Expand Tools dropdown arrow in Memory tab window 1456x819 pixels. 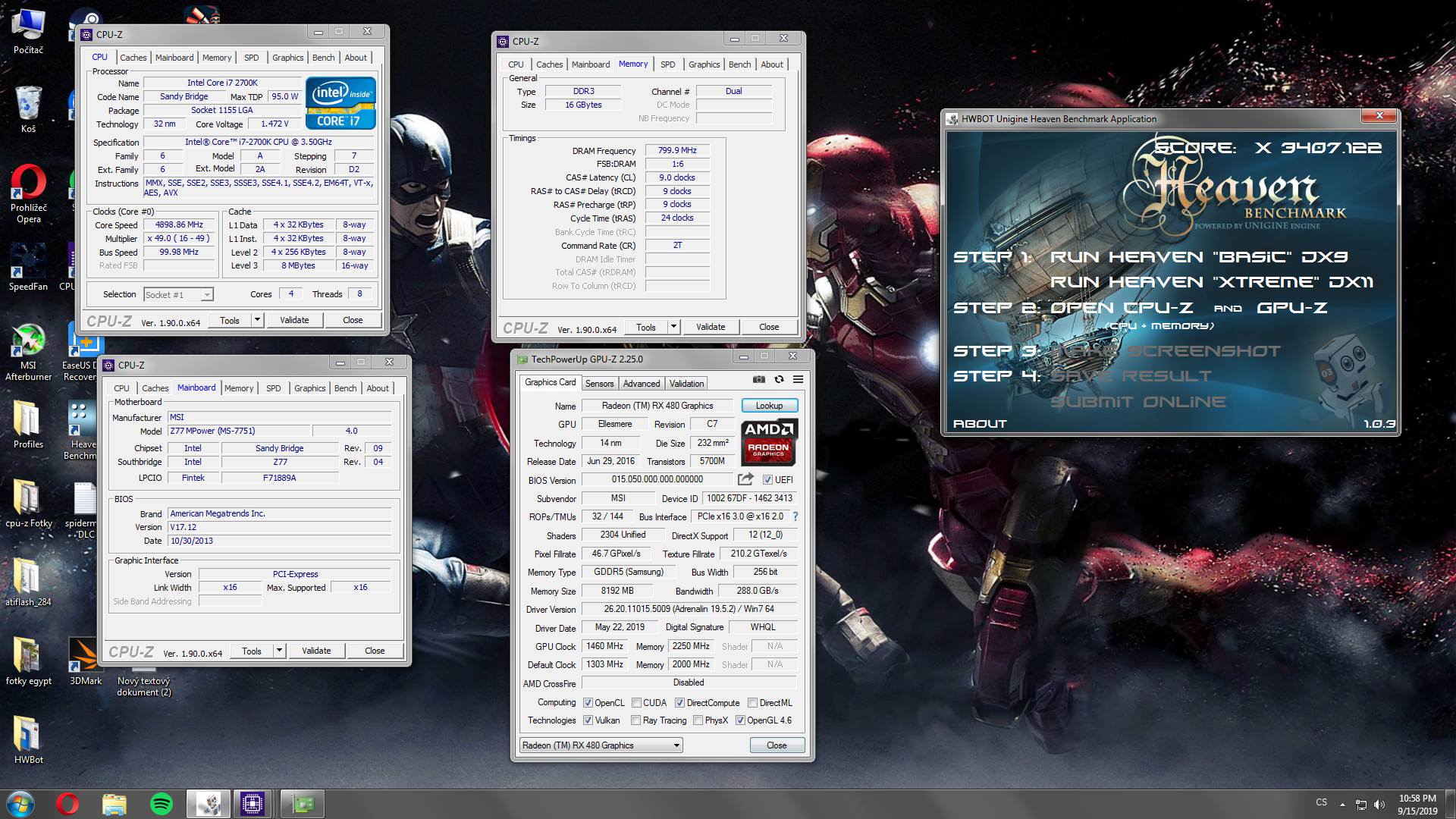[x=673, y=327]
